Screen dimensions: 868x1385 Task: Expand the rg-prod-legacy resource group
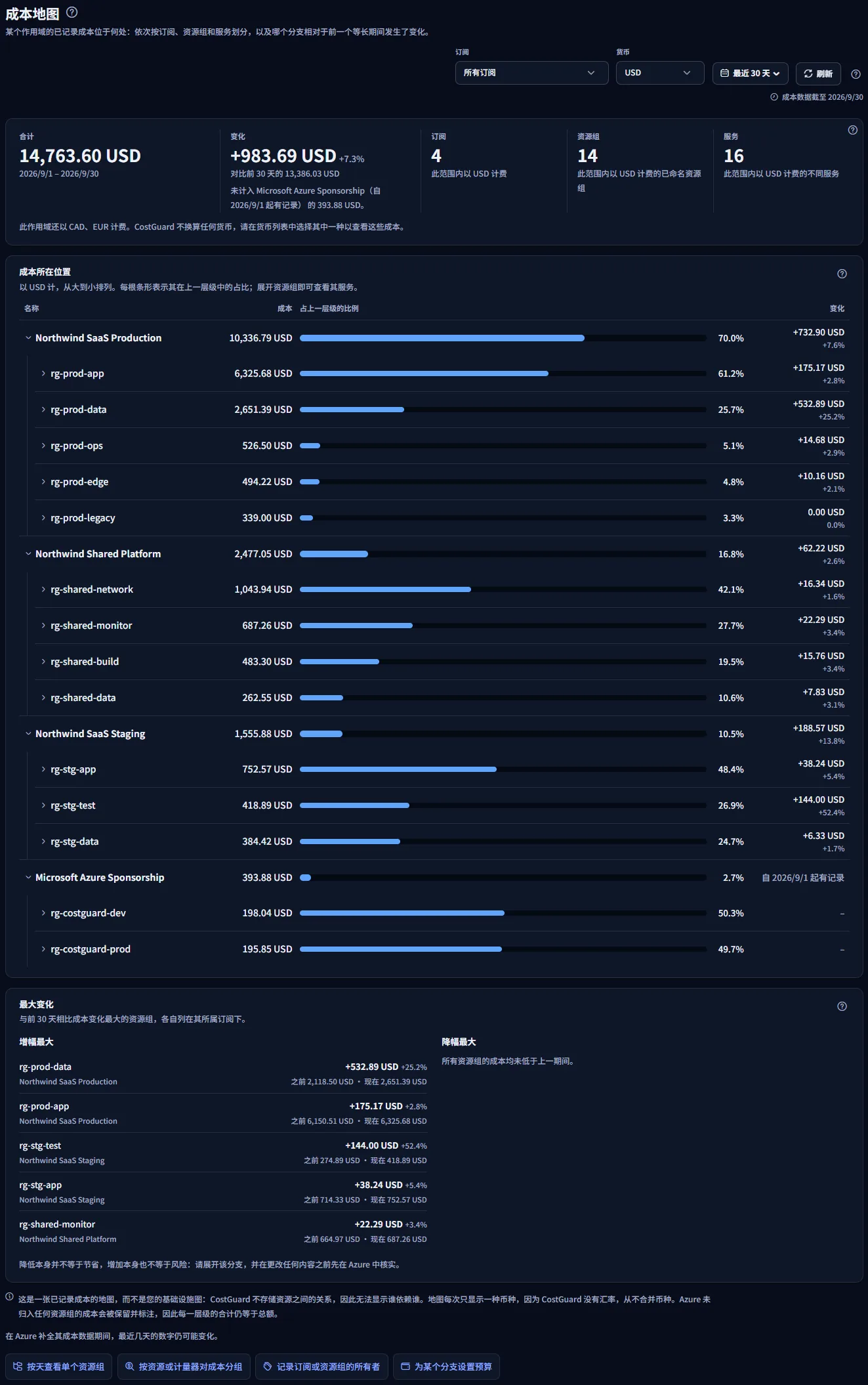[x=43, y=518]
